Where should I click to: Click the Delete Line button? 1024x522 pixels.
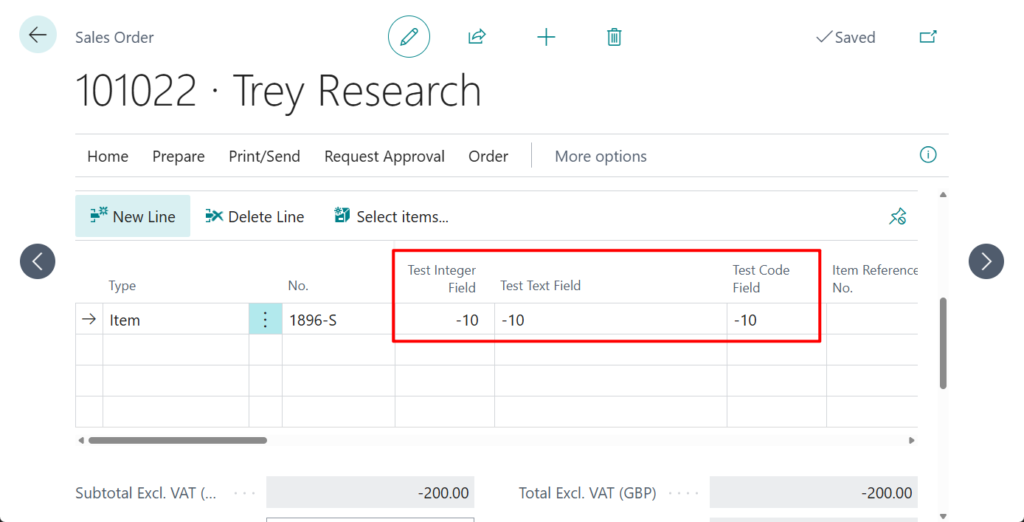[254, 216]
